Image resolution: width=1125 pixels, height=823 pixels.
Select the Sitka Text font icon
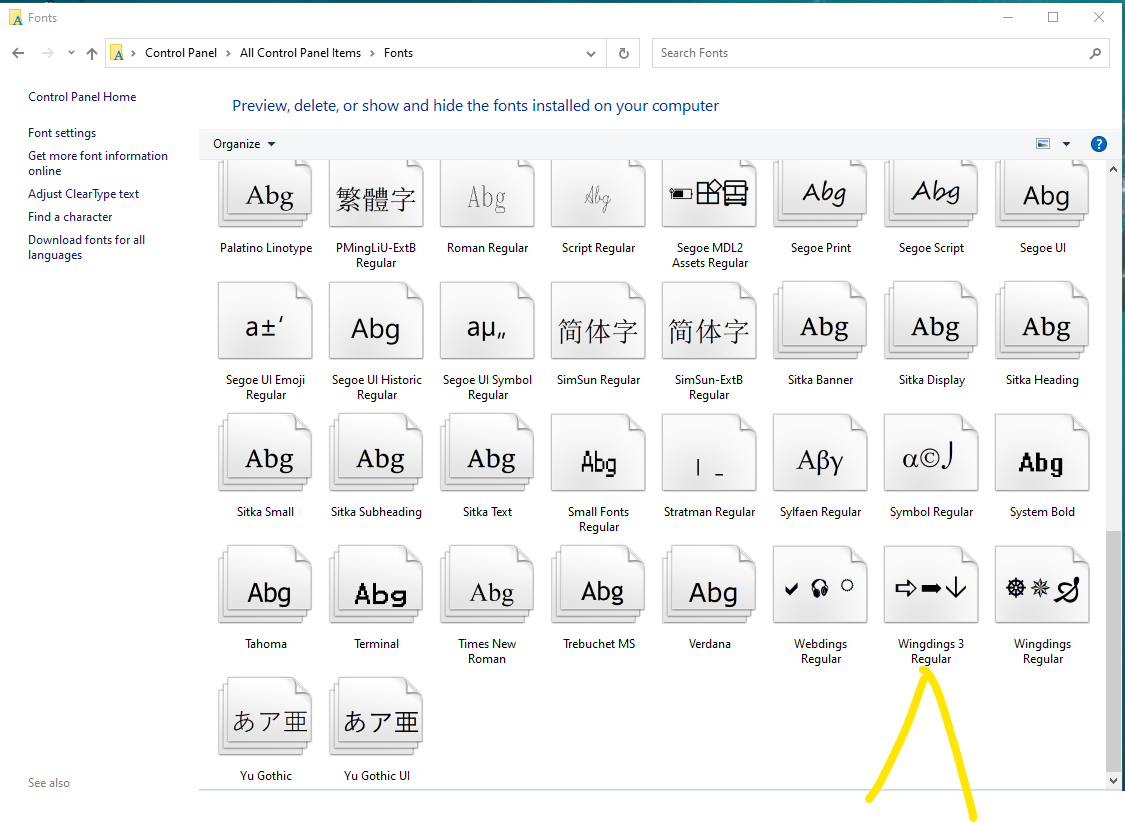pyautogui.click(x=487, y=453)
